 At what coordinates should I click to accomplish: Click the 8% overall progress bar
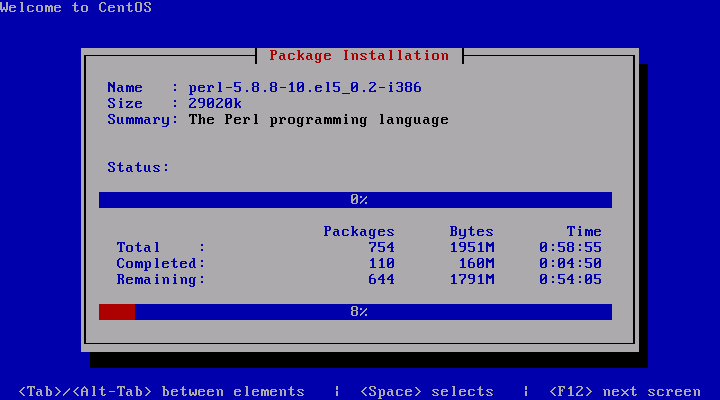pos(355,312)
